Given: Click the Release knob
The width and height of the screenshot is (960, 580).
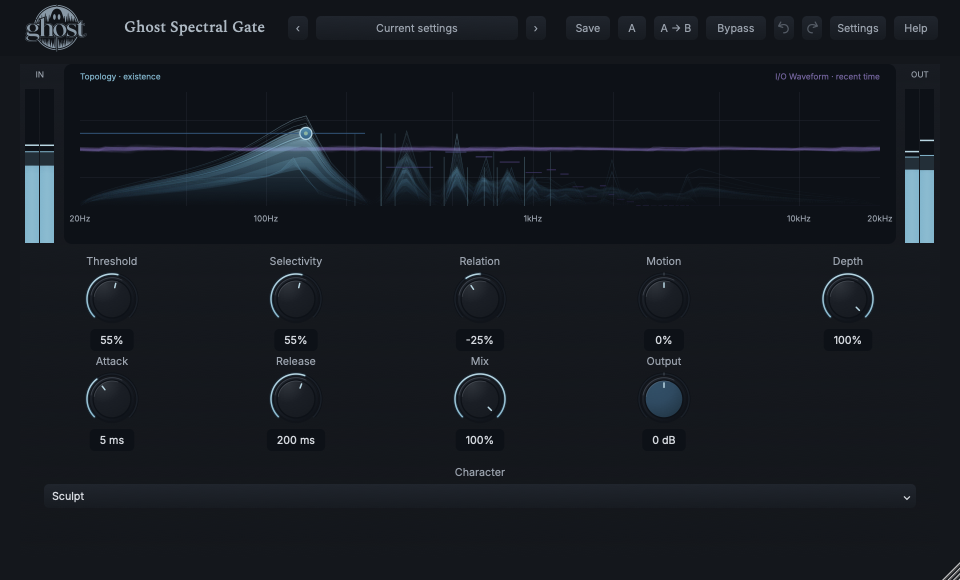Looking at the screenshot, I should coord(296,399).
